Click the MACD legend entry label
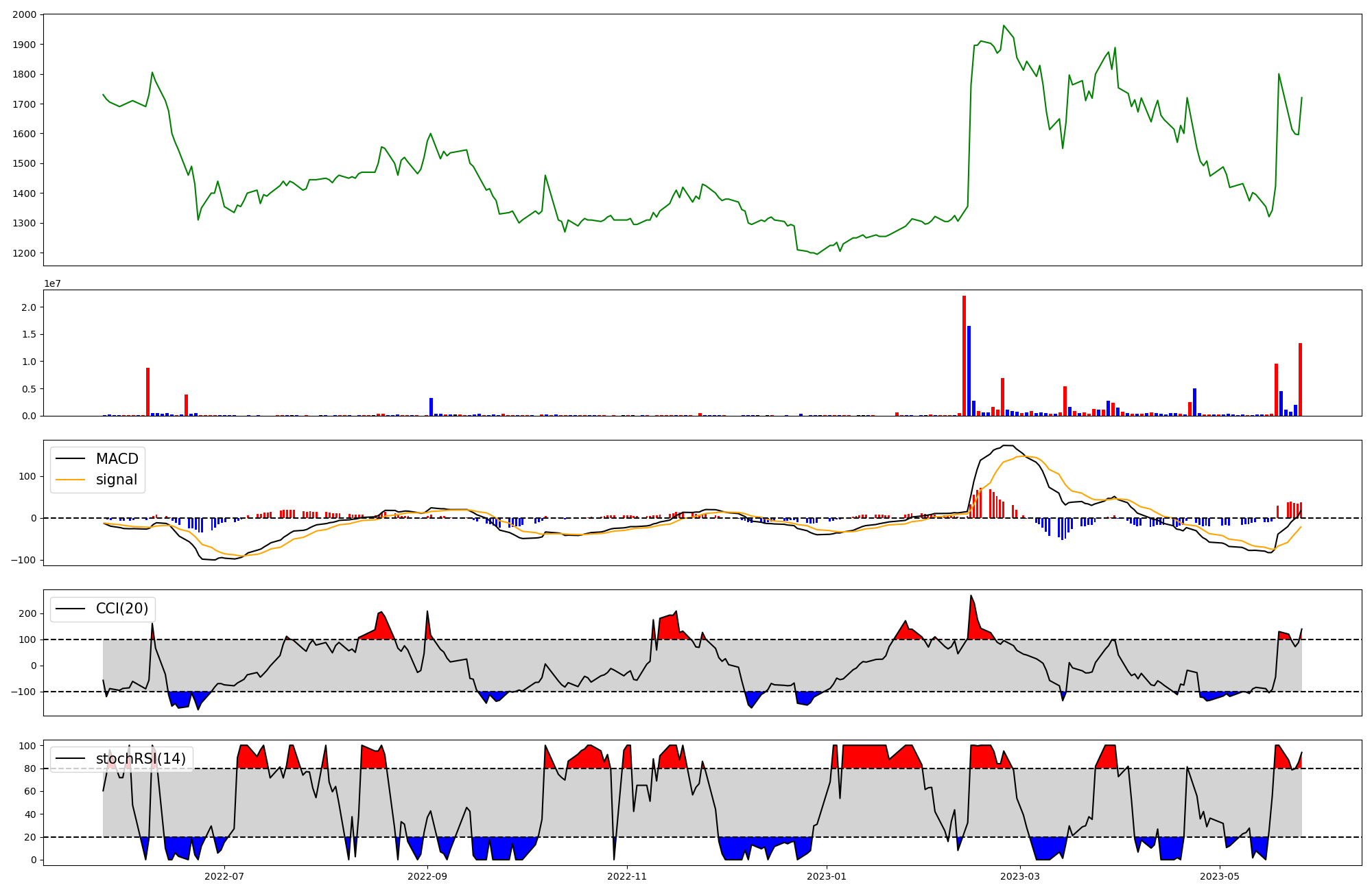The width and height of the screenshot is (1372, 892). 117,459
